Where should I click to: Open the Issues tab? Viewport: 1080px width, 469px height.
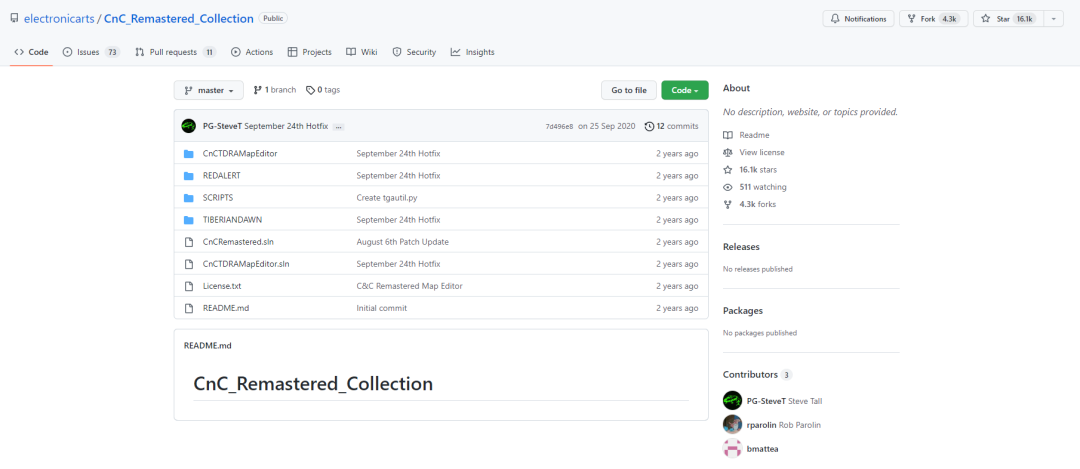[x=91, y=52]
